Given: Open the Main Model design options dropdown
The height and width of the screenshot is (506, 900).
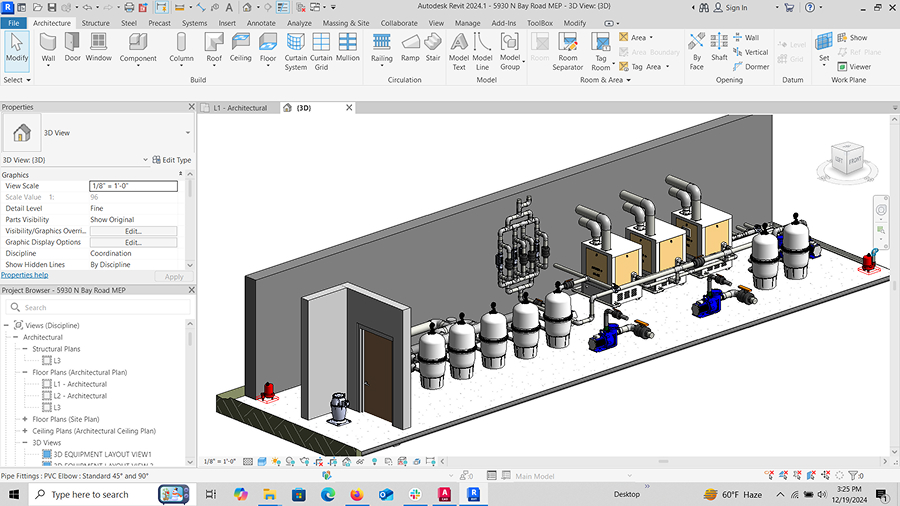Looking at the screenshot, I should [x=629, y=476].
